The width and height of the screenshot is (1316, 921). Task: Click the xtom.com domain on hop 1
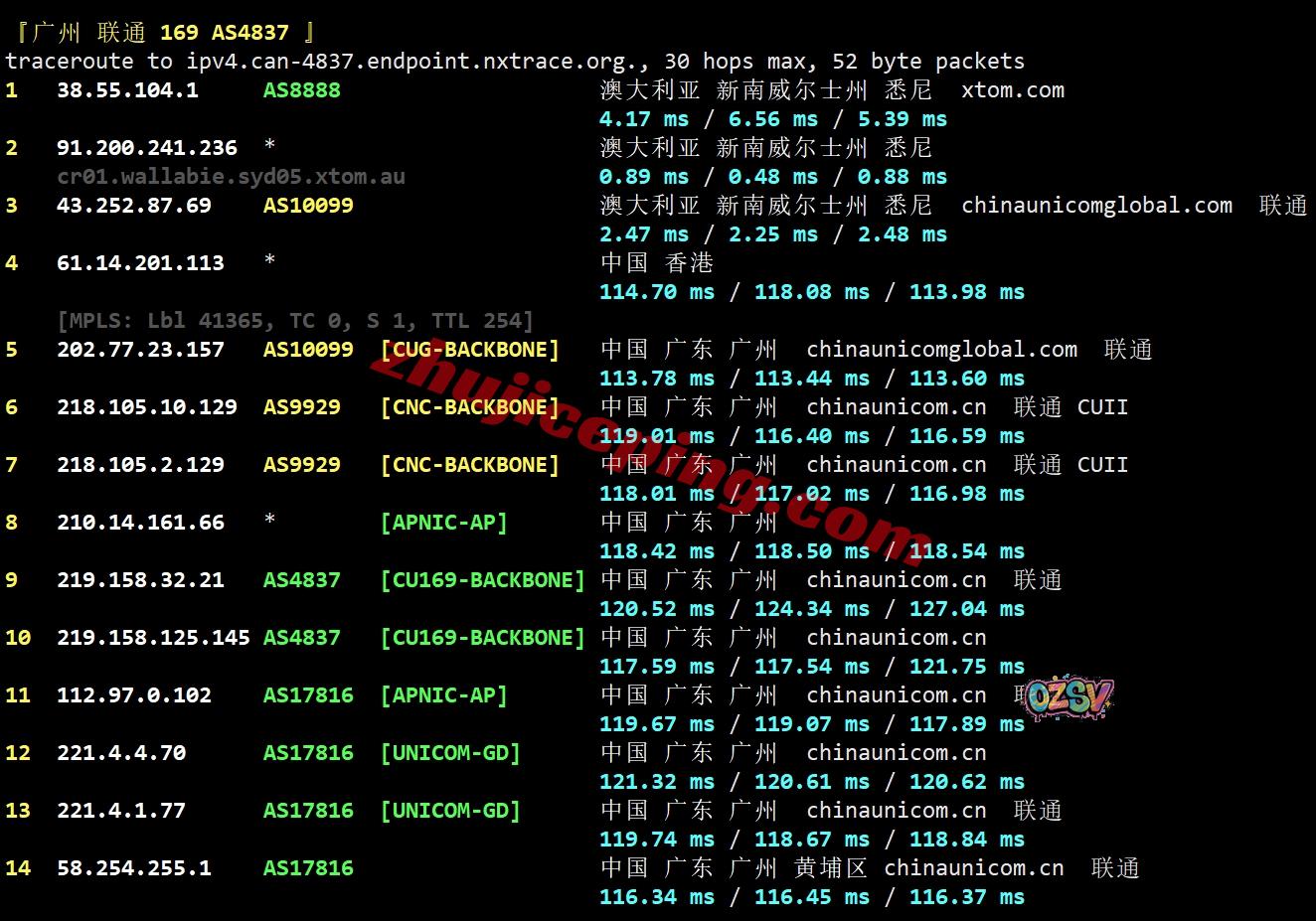tap(1012, 90)
